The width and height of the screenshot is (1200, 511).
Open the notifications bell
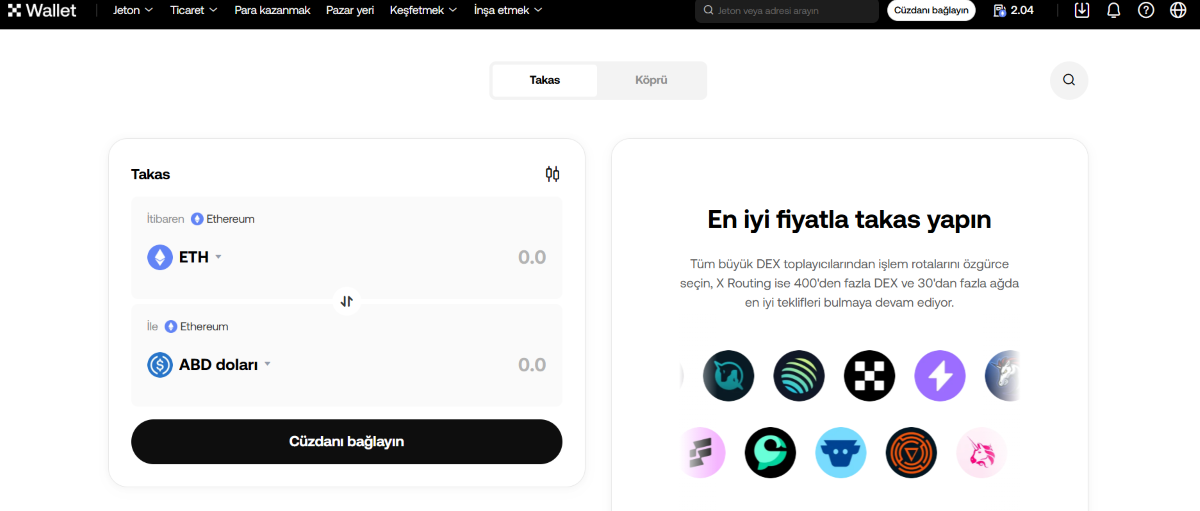coord(1114,10)
